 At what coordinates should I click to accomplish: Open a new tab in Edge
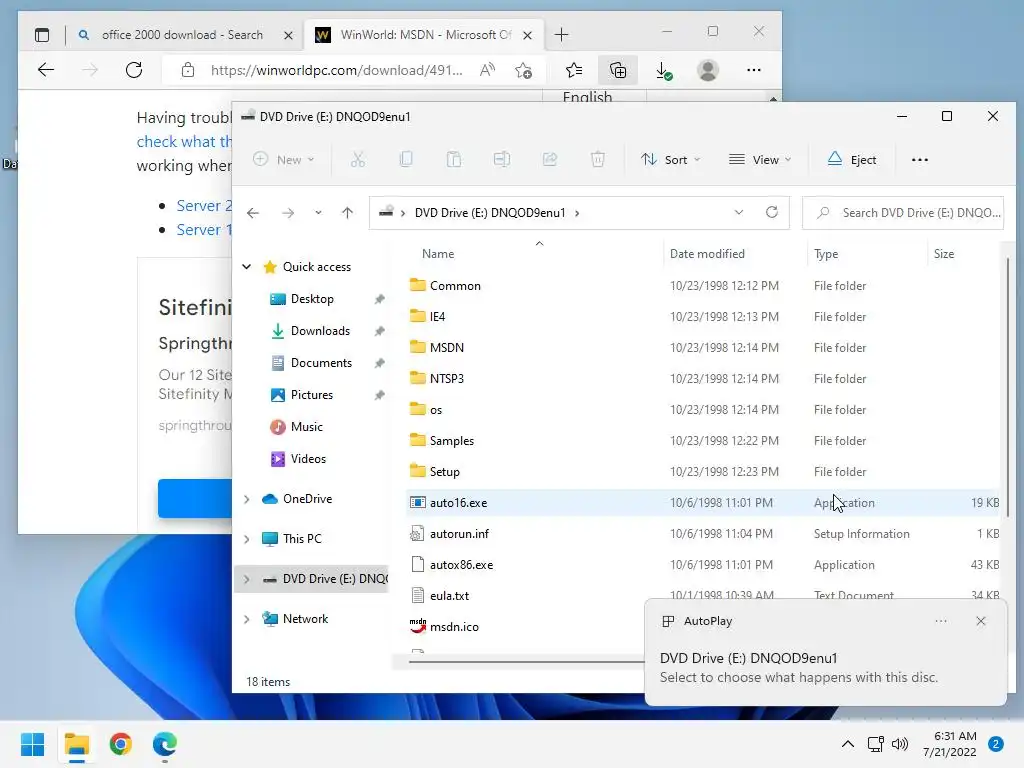pos(561,35)
